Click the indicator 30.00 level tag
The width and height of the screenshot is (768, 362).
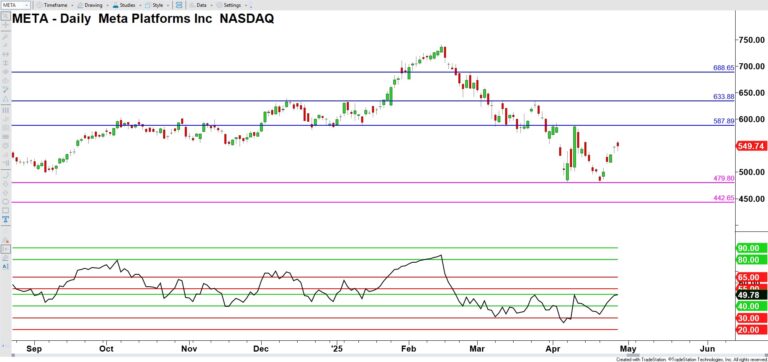[x=750, y=318]
